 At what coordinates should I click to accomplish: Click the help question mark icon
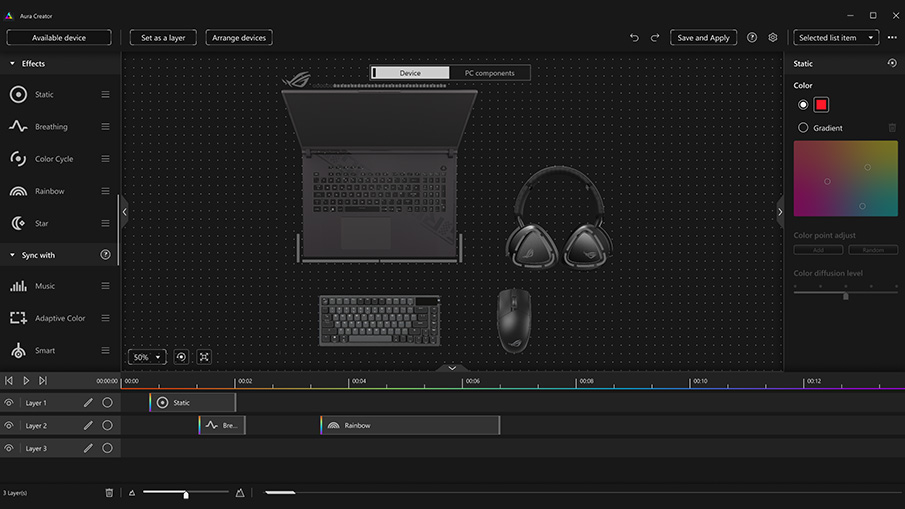pyautogui.click(x=752, y=38)
